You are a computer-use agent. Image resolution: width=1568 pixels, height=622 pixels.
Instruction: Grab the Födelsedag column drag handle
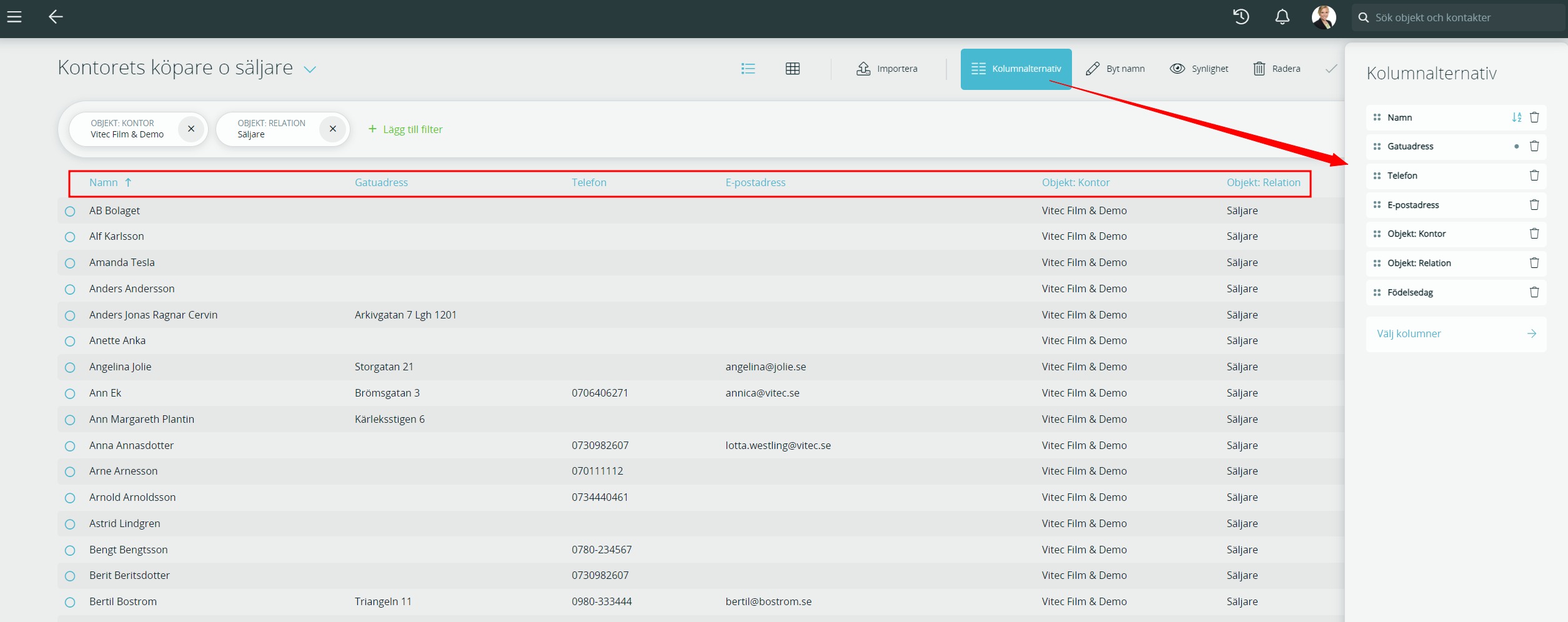click(x=1377, y=292)
